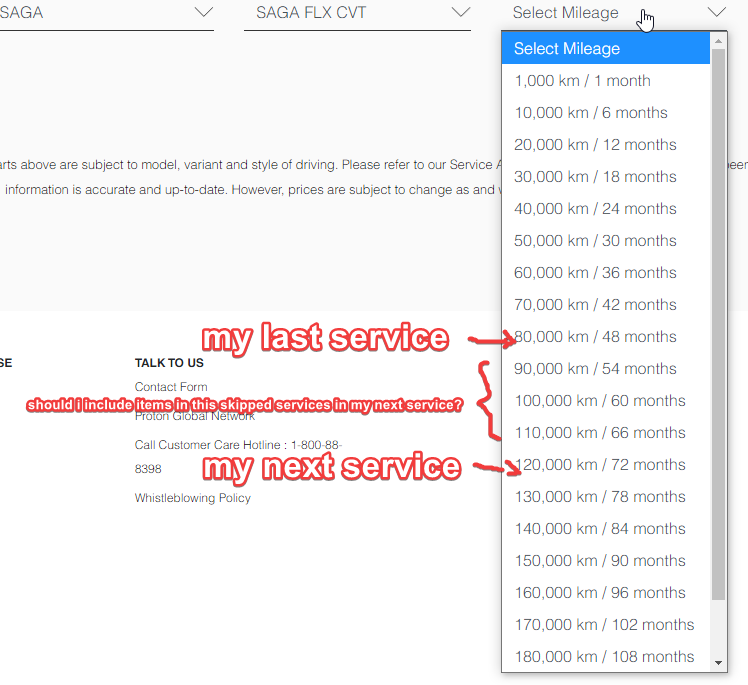The width and height of the screenshot is (748, 685).
Task: Open the Contact Form link
Action: click(171, 387)
